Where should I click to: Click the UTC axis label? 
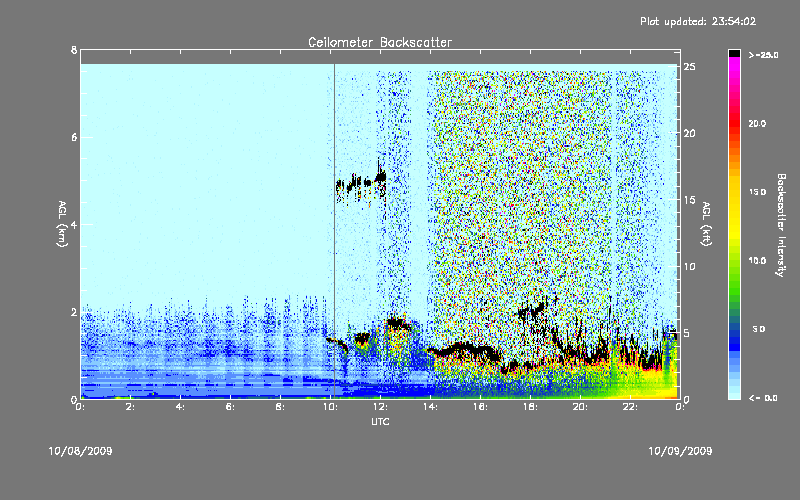380,421
